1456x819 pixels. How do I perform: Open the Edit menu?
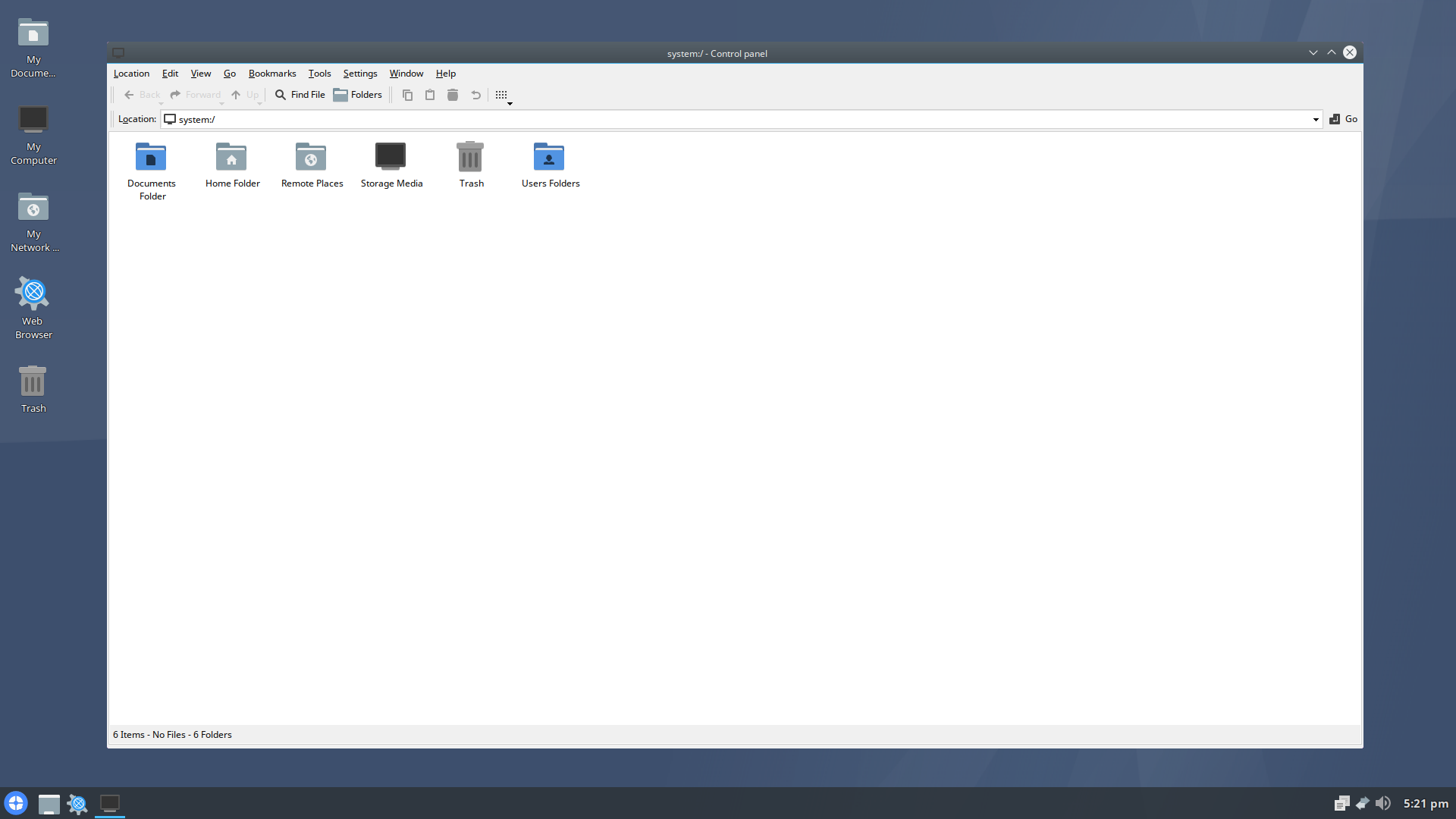pyautogui.click(x=170, y=74)
